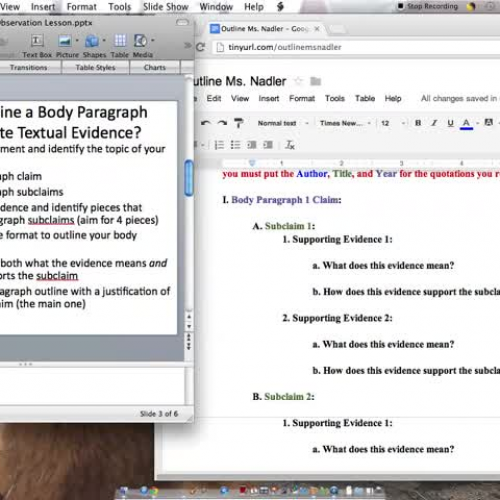Increase indent of the paragraph
The height and width of the screenshot is (500, 500).
[268, 145]
